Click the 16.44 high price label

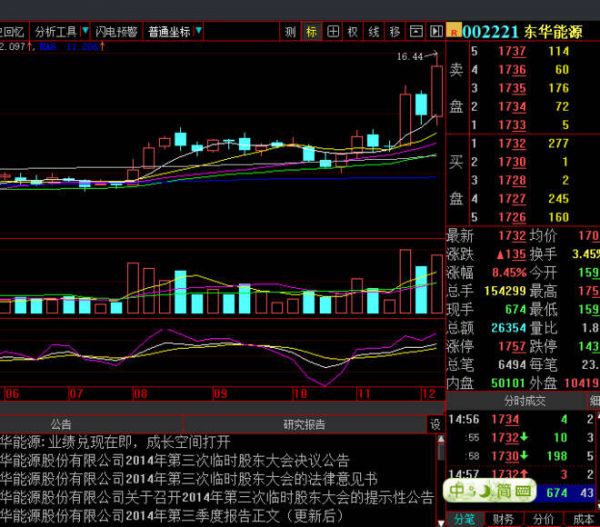[x=409, y=57]
